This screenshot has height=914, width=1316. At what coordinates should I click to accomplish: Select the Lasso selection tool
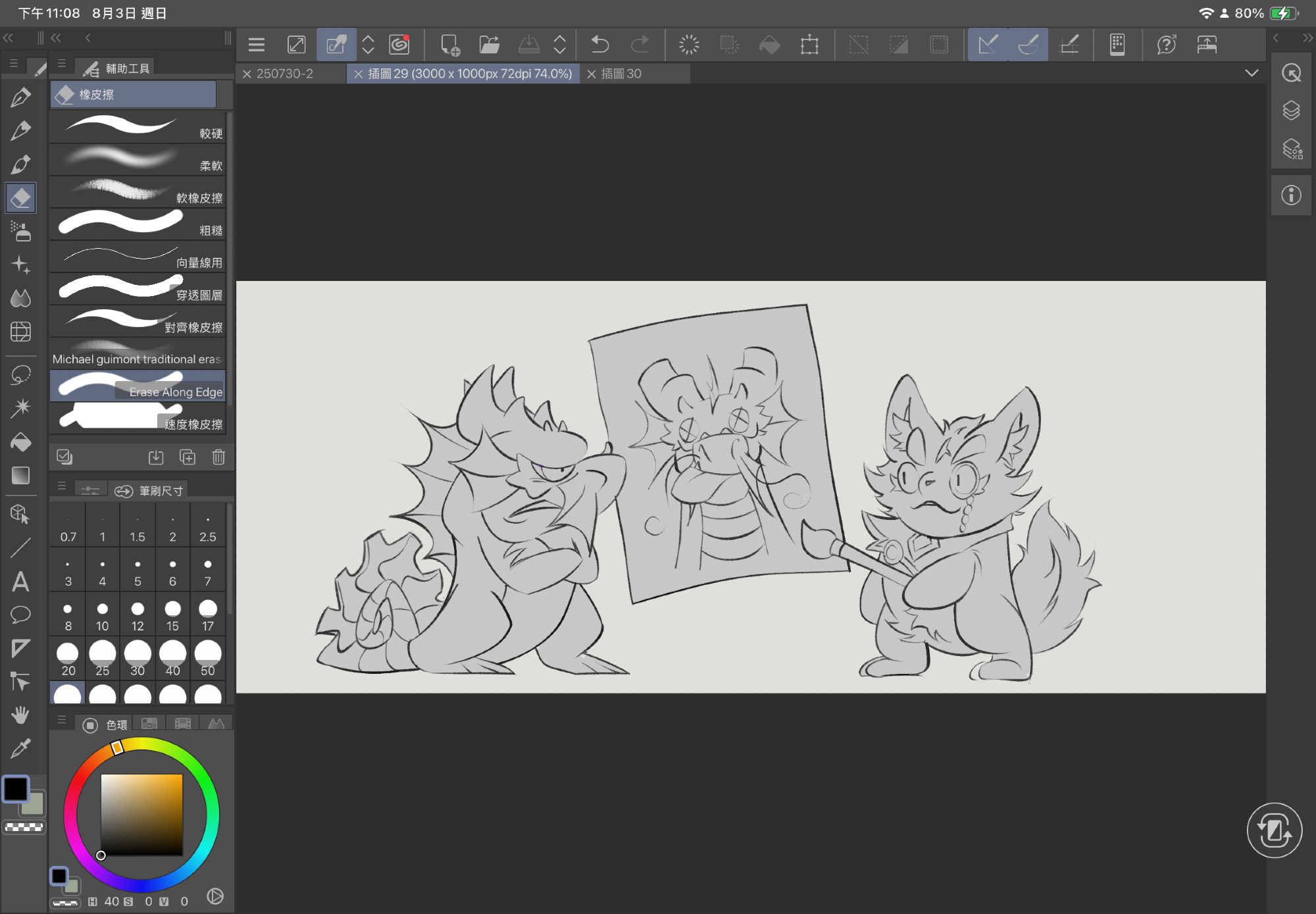(20, 374)
